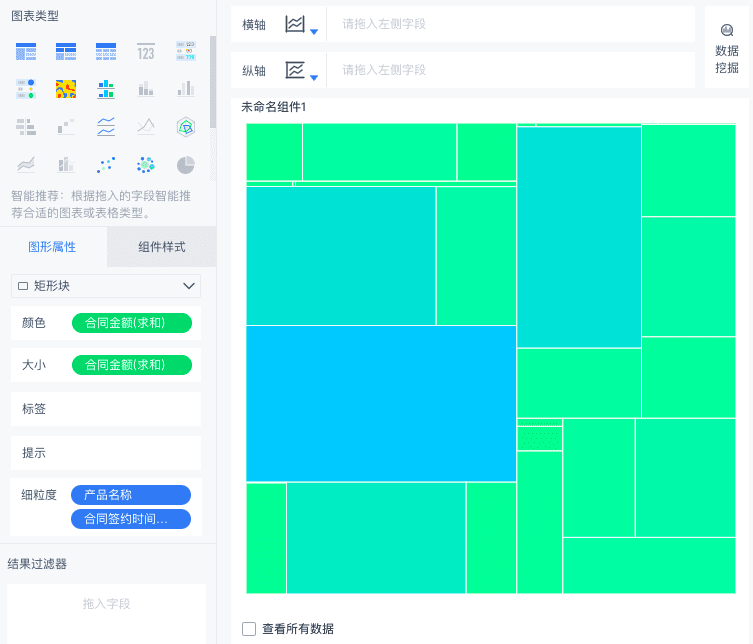This screenshot has width=753, height=644.
Task: Click the 纵轴 field drop area
Action: pos(511,70)
